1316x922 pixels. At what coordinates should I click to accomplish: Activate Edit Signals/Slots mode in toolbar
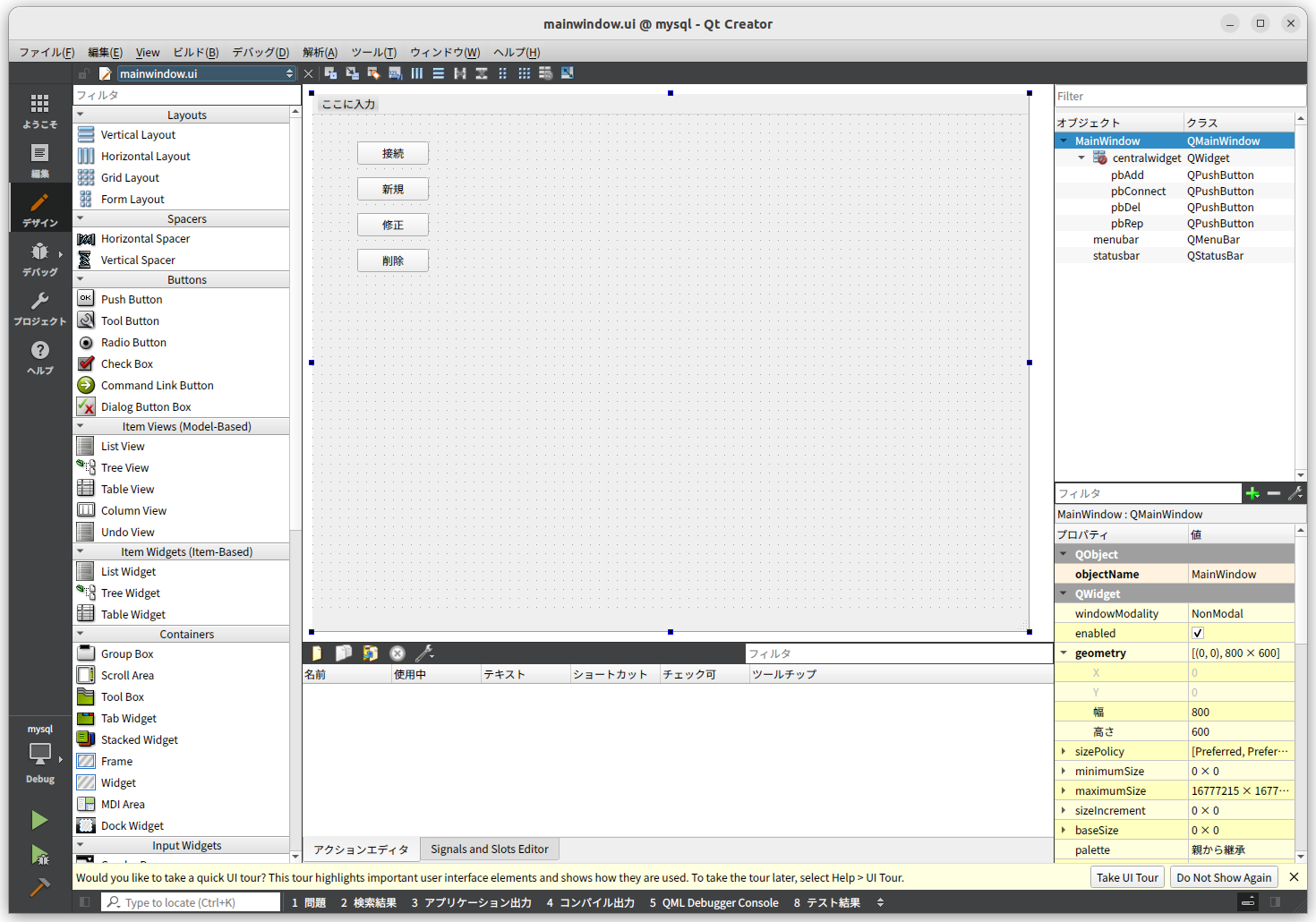click(352, 73)
